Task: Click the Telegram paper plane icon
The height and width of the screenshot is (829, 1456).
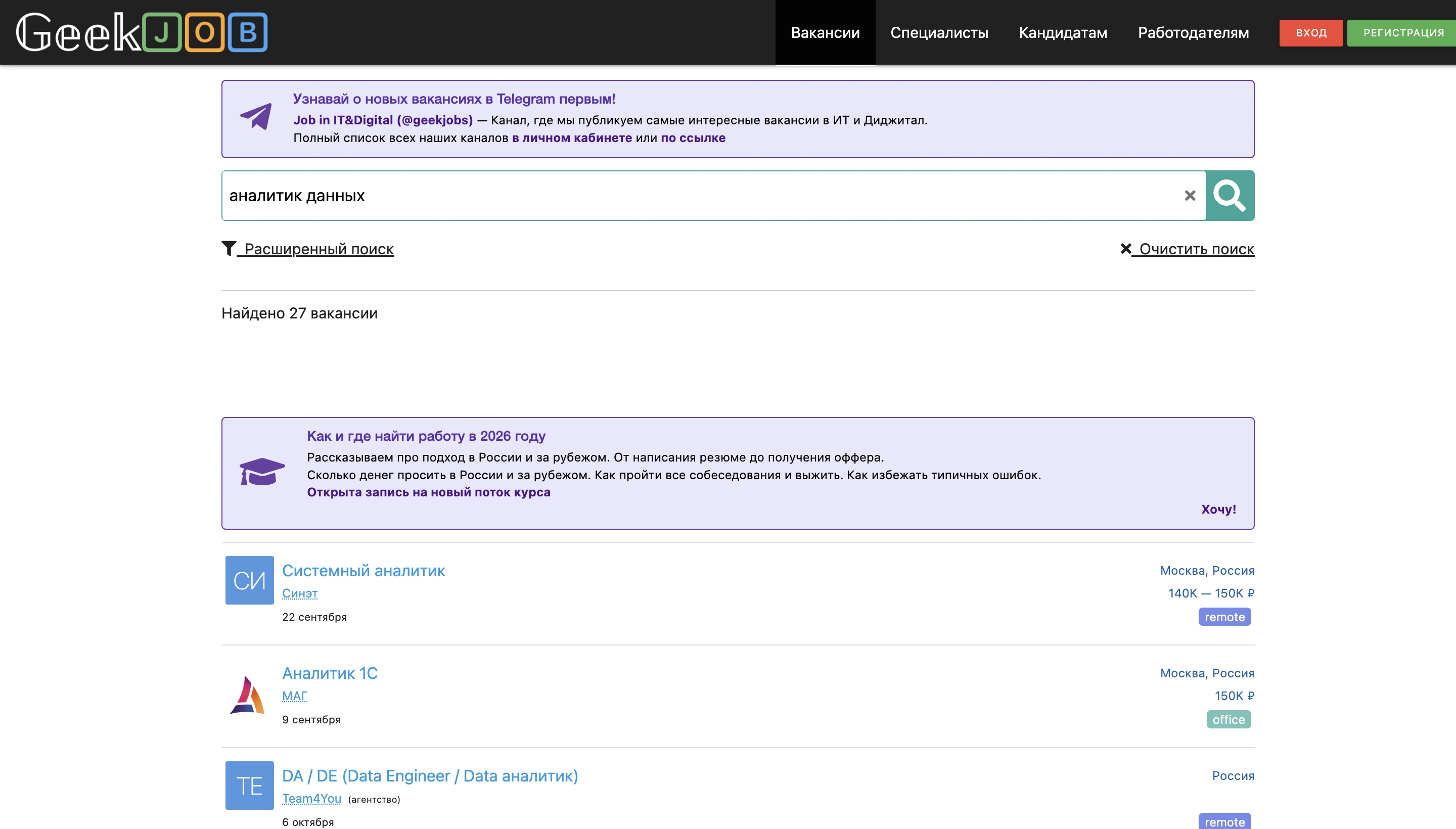Action: [256, 116]
